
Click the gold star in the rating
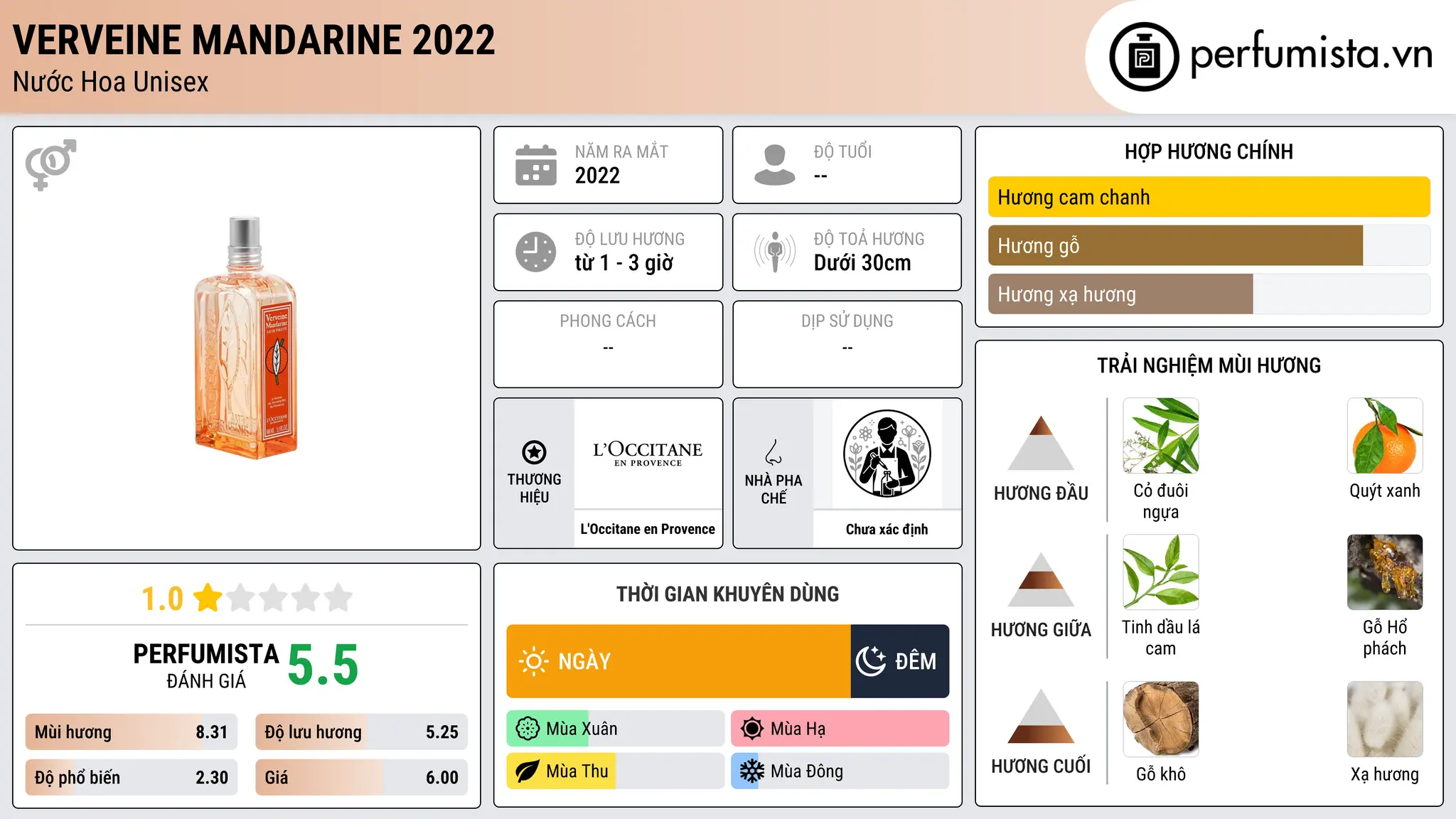[208, 597]
